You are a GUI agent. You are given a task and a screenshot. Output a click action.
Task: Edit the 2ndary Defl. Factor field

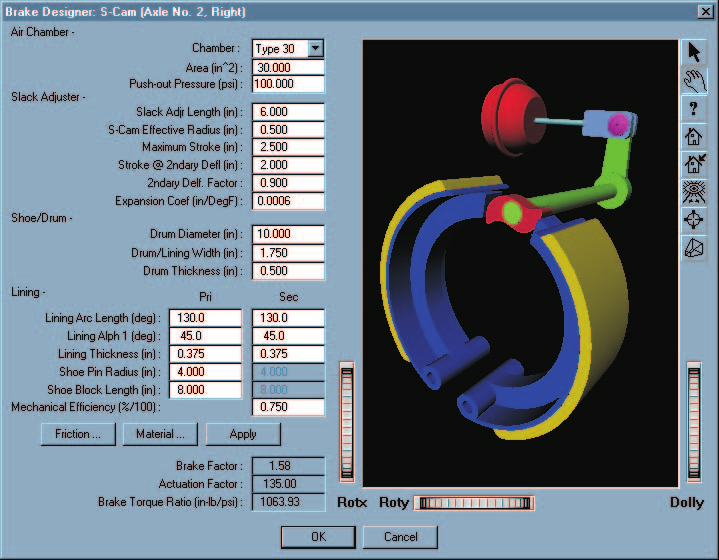point(288,183)
